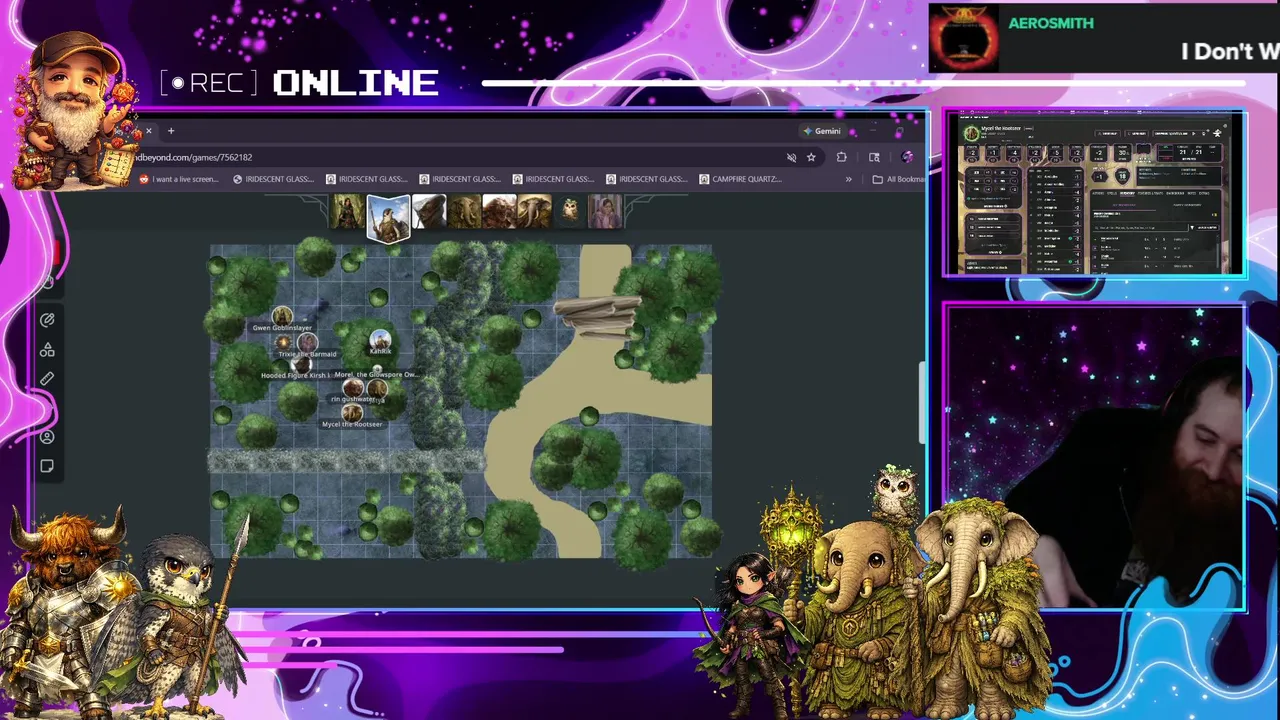Open the Chrome profile avatar
The image size is (1280, 720).
(x=907, y=157)
